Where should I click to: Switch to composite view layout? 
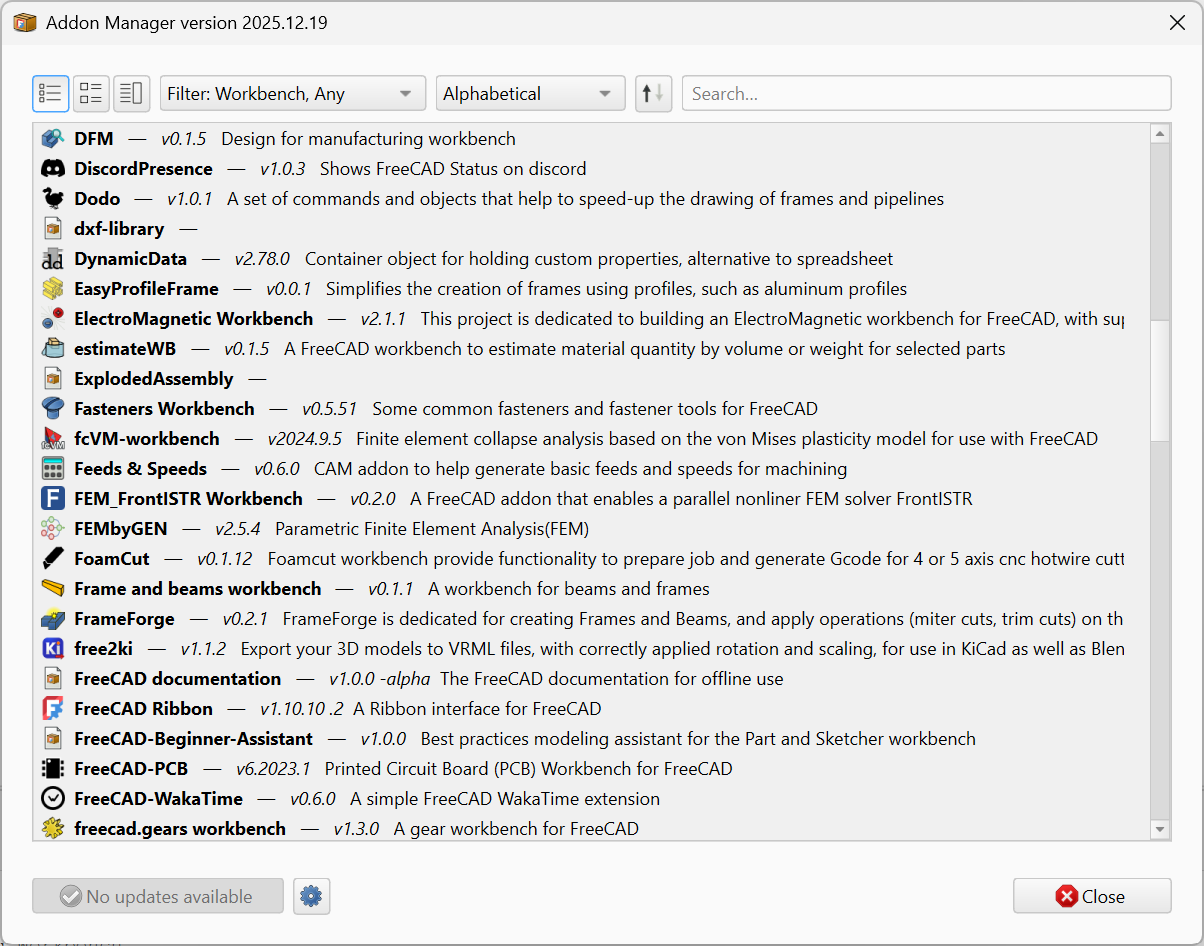tap(131, 94)
